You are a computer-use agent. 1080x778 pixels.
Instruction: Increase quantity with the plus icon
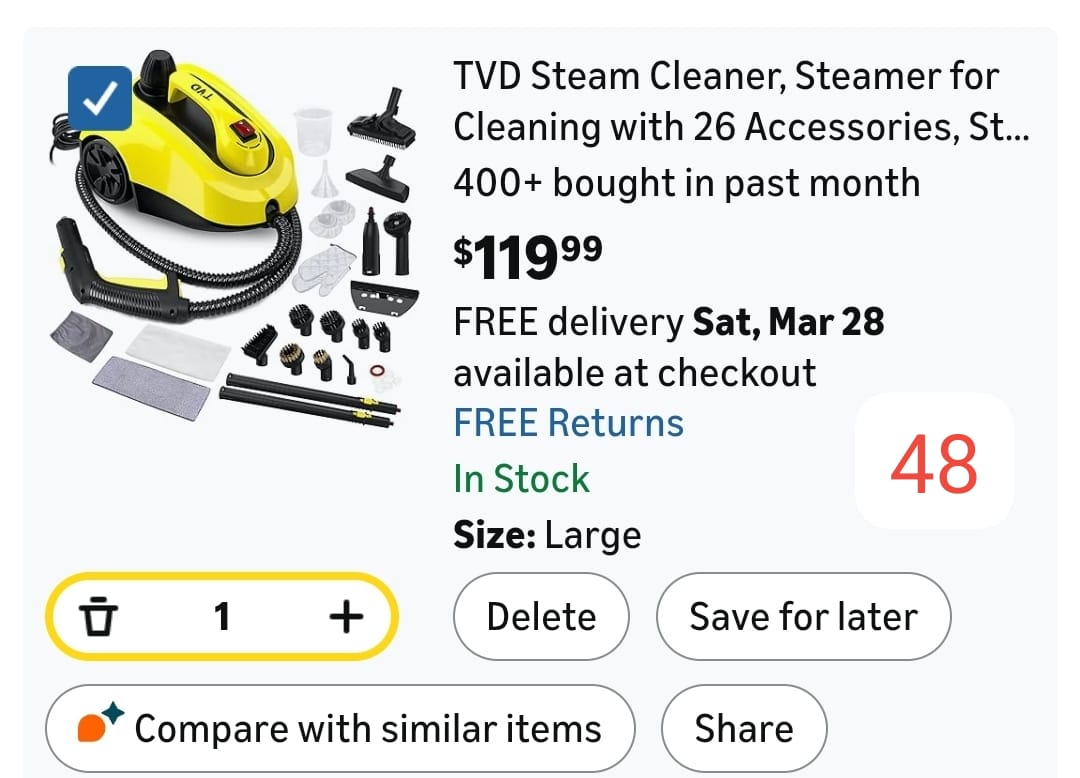(x=346, y=617)
